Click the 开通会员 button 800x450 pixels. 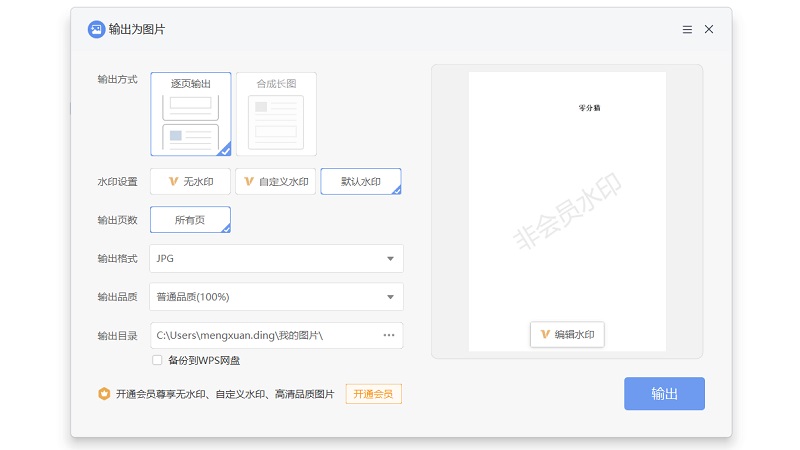pyautogui.click(x=374, y=394)
